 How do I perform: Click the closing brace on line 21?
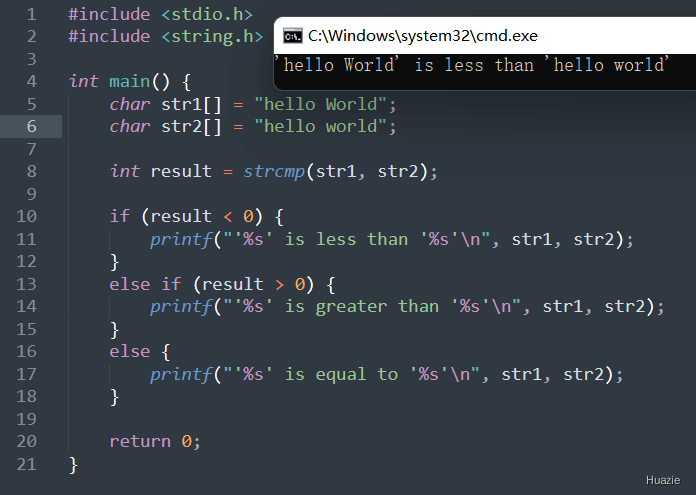[x=74, y=465]
